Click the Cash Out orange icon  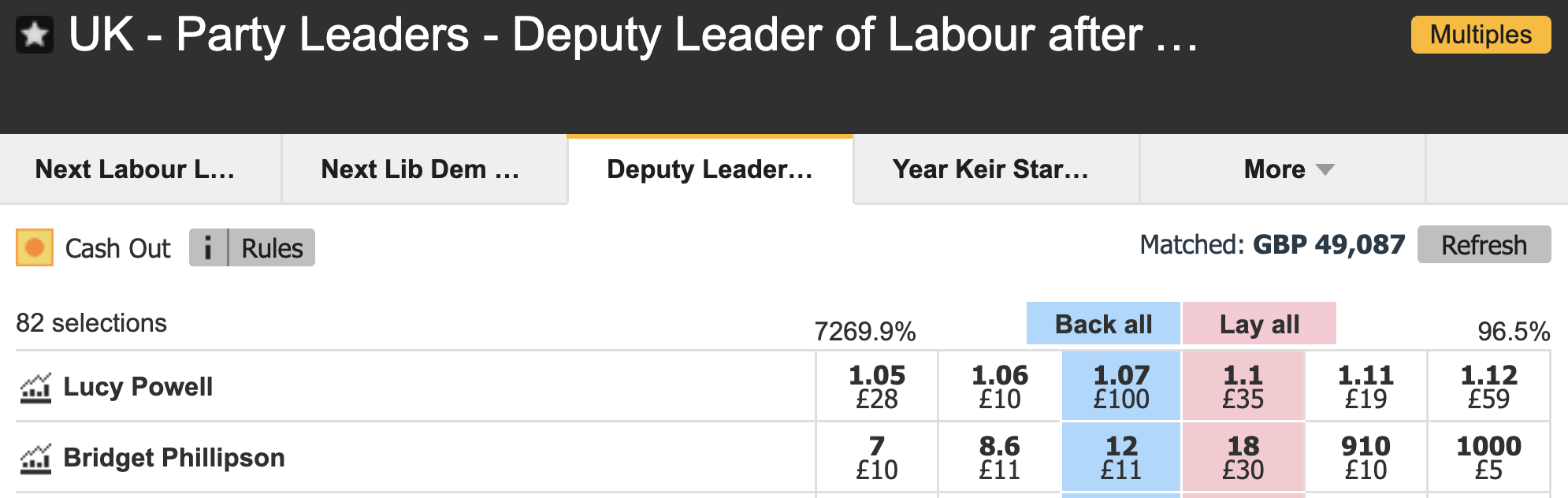[35, 247]
